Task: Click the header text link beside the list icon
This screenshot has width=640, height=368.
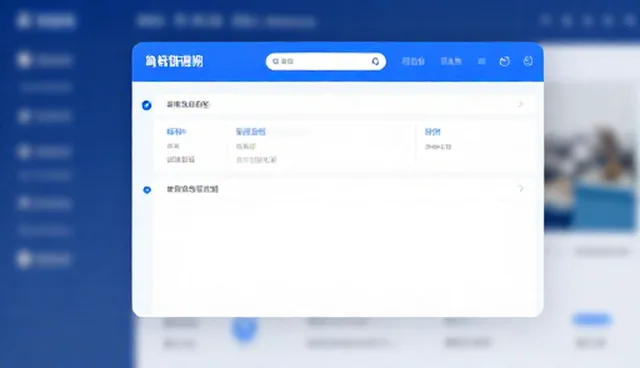Action: 451,61
